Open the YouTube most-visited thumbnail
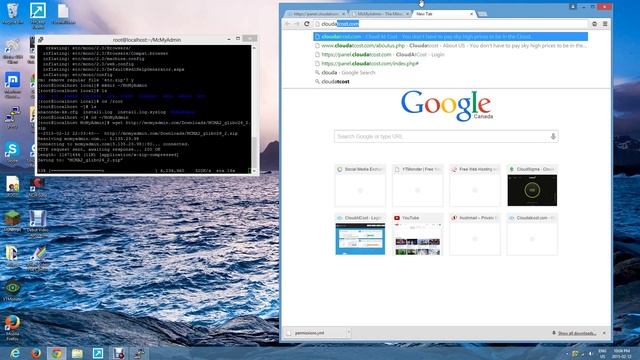This screenshot has width=640, height=360. tap(418, 235)
